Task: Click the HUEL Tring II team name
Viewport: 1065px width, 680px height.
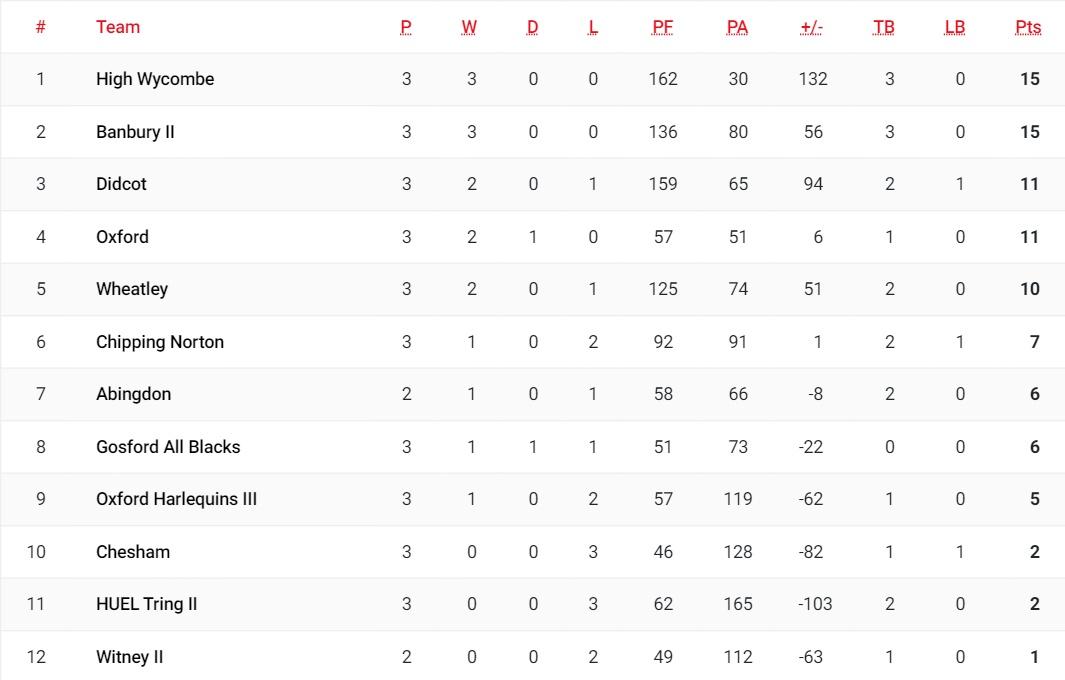Action: pyautogui.click(x=146, y=604)
